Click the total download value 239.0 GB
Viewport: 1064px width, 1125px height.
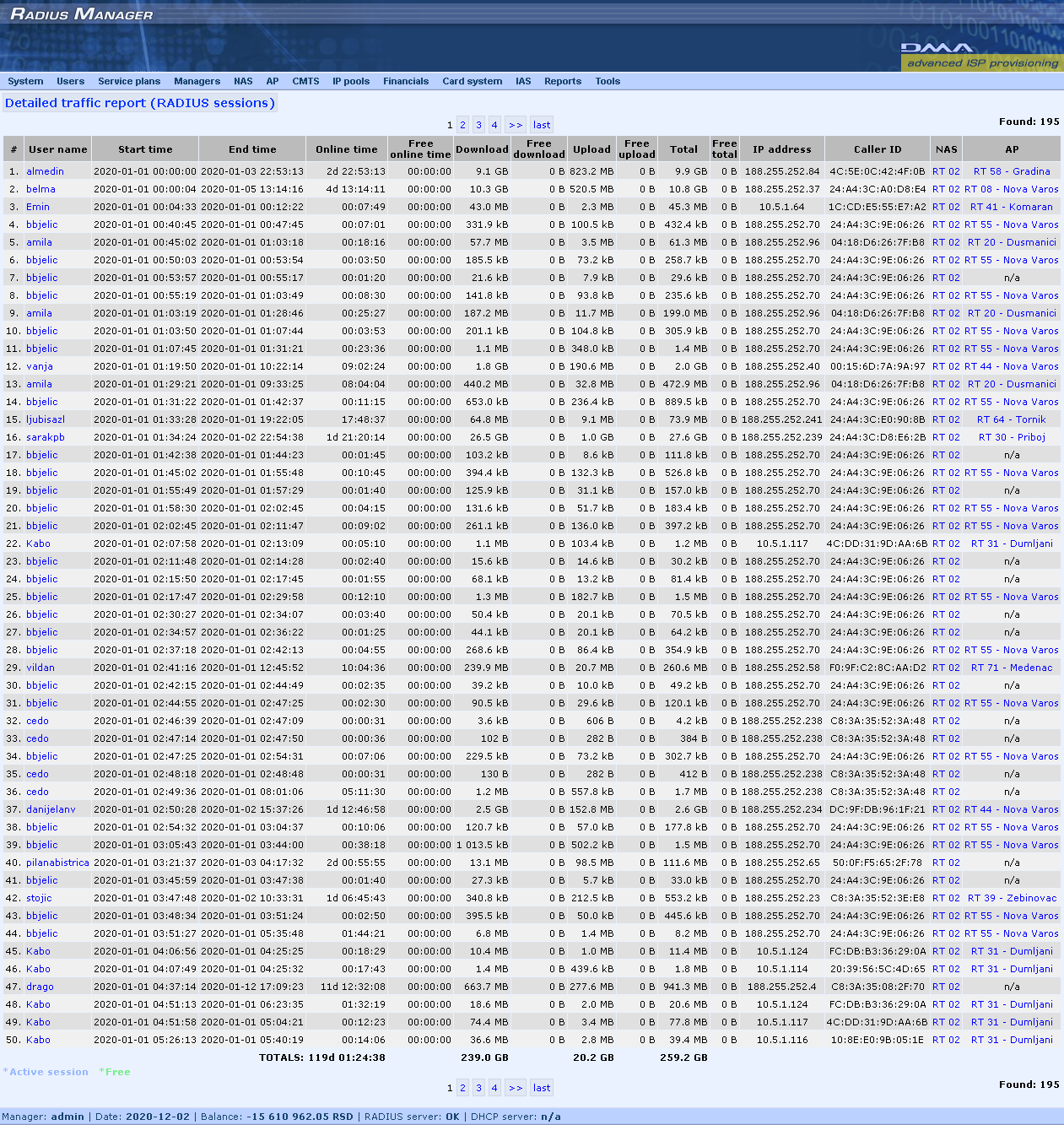(484, 1057)
